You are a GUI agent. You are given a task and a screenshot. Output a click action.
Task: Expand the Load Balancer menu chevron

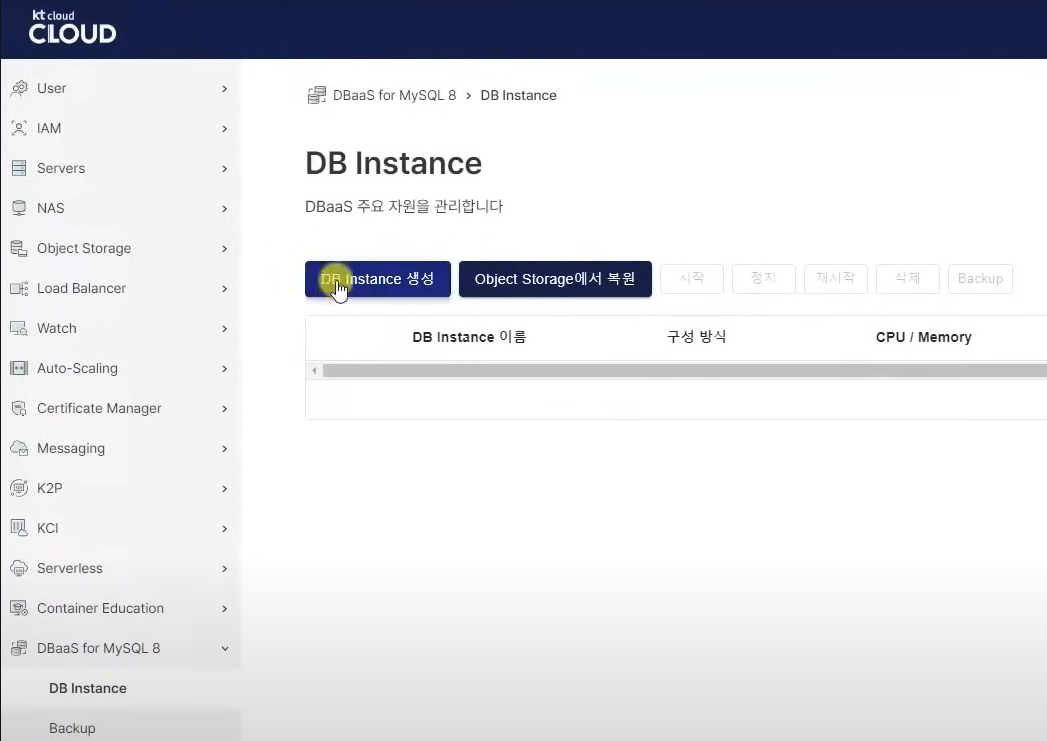click(224, 289)
